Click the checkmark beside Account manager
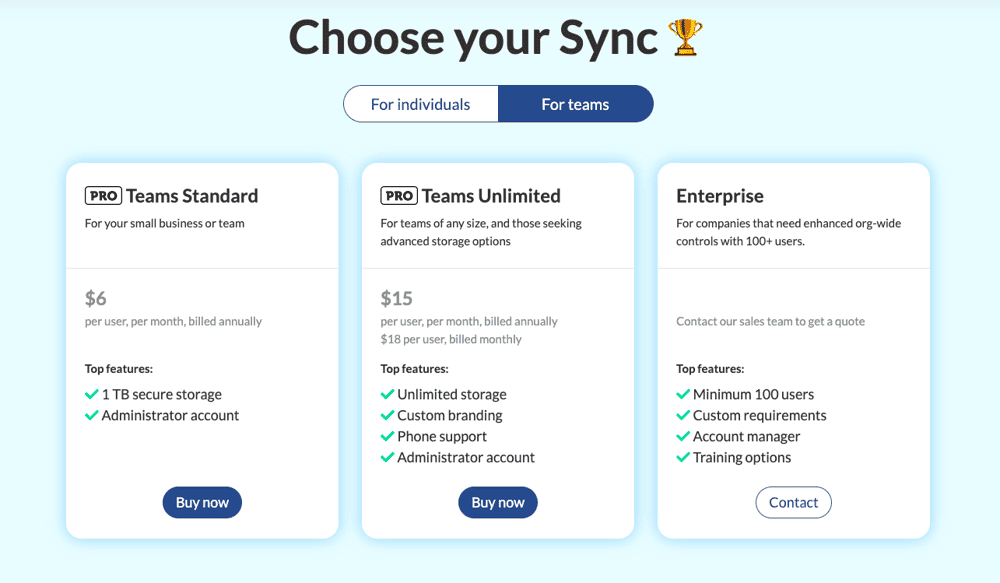Screen dimensions: 1000x583 coord(683,436)
